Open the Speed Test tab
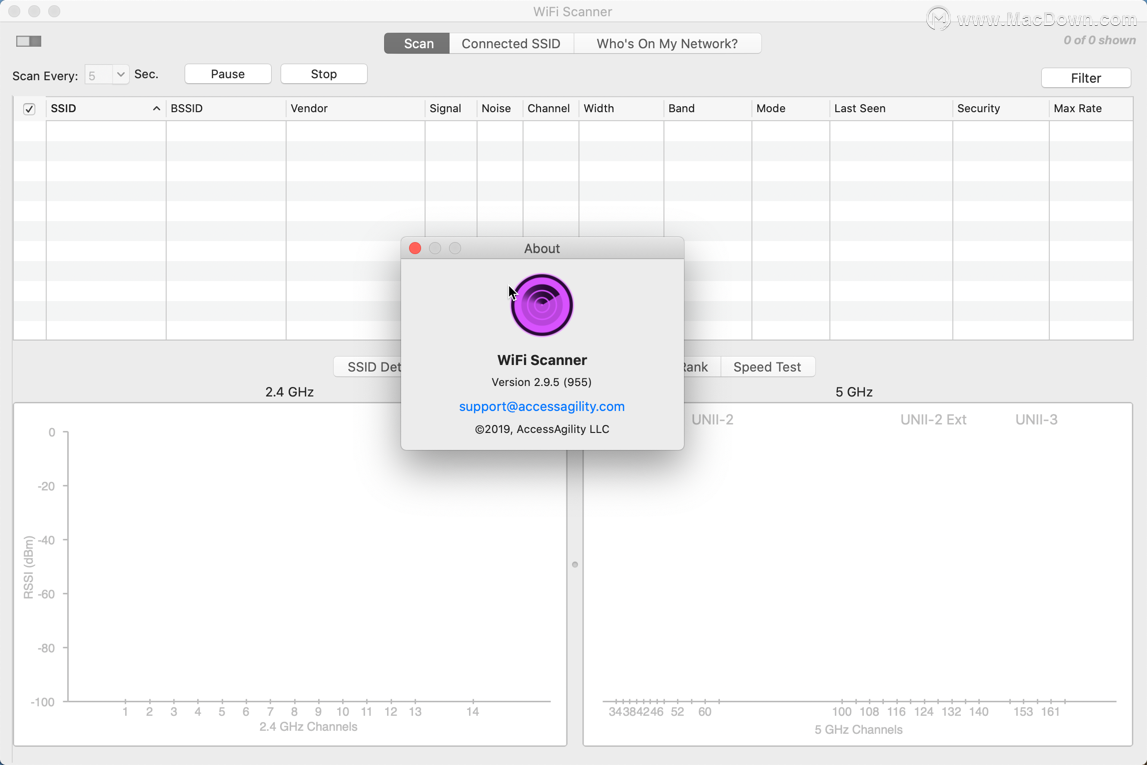 click(767, 367)
